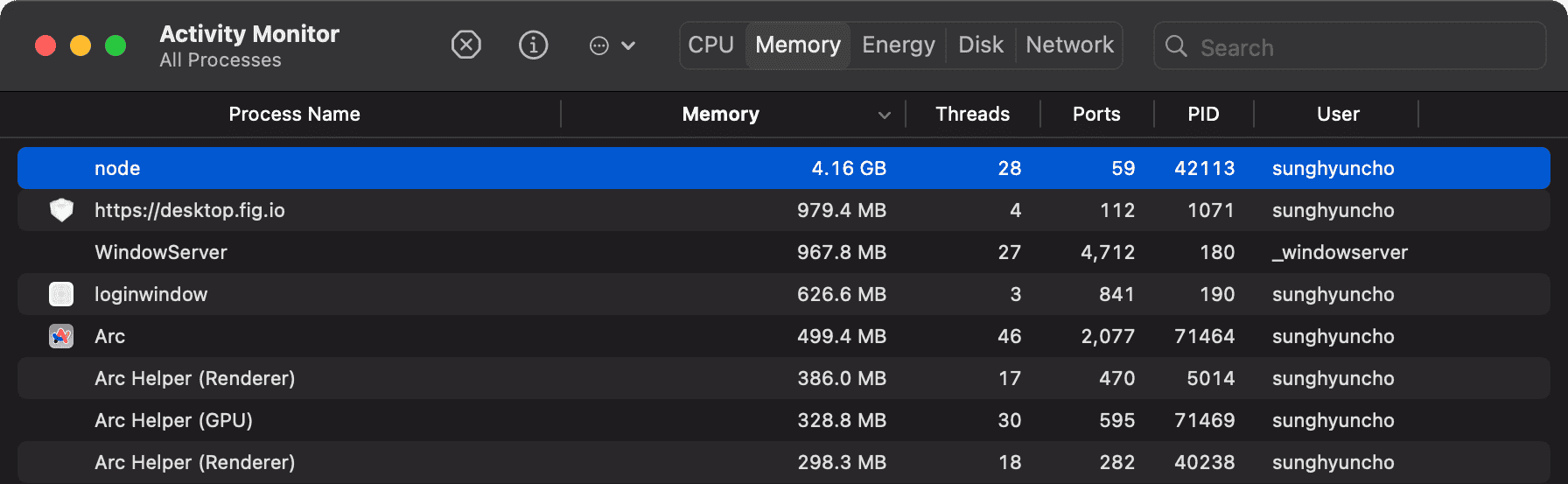Viewport: 1568px width, 484px height.
Task: Toggle sort order chevron in Memory column
Action: 885,115
